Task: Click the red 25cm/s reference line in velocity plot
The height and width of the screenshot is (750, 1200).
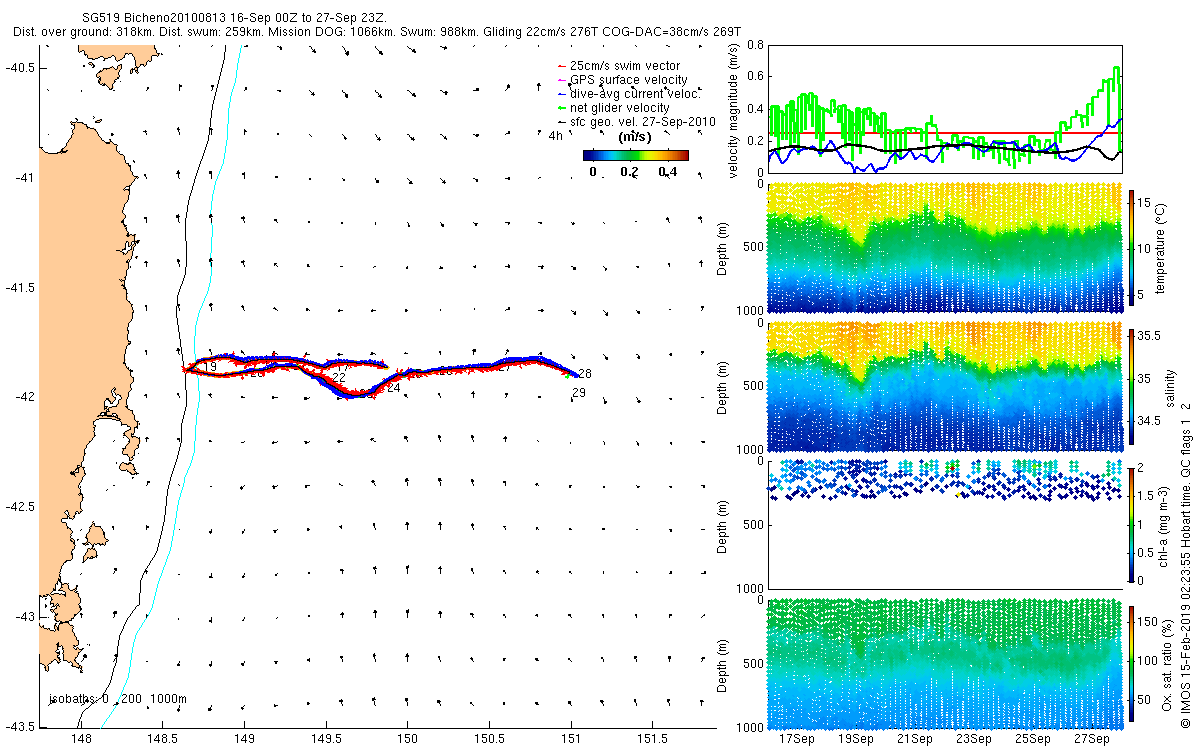Action: [x=945, y=132]
